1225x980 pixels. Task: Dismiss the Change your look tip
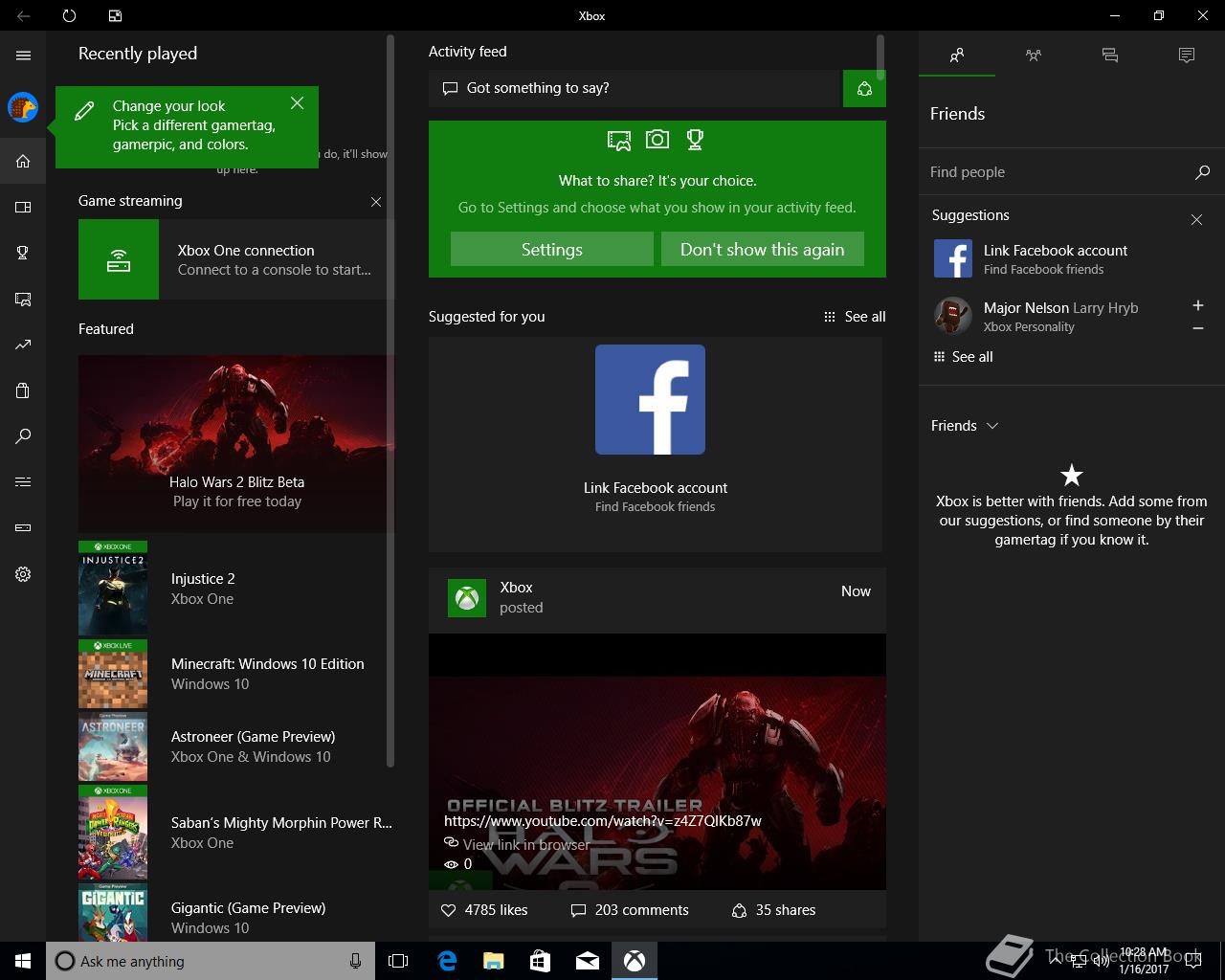(297, 102)
